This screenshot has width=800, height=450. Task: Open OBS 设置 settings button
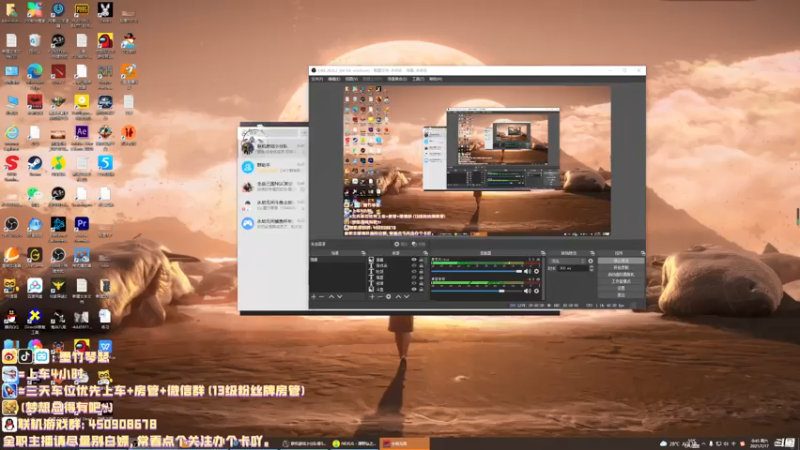(621, 288)
